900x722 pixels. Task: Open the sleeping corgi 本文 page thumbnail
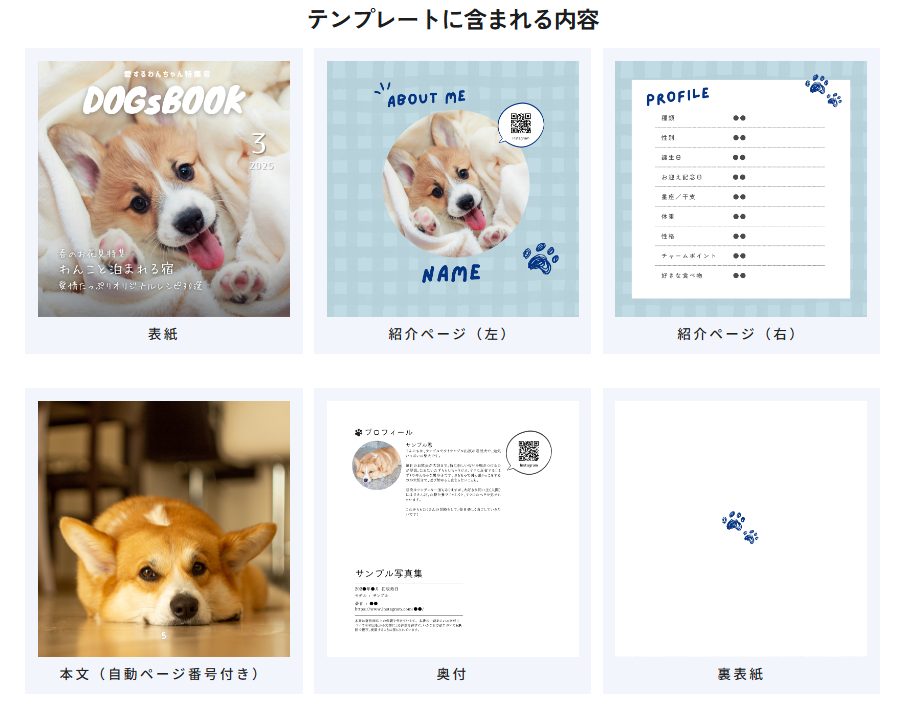(164, 528)
